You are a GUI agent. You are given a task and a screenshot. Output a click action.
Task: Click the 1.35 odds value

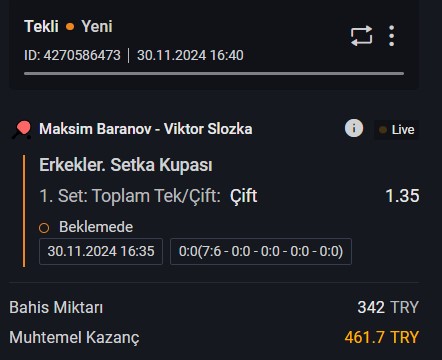coord(402,196)
